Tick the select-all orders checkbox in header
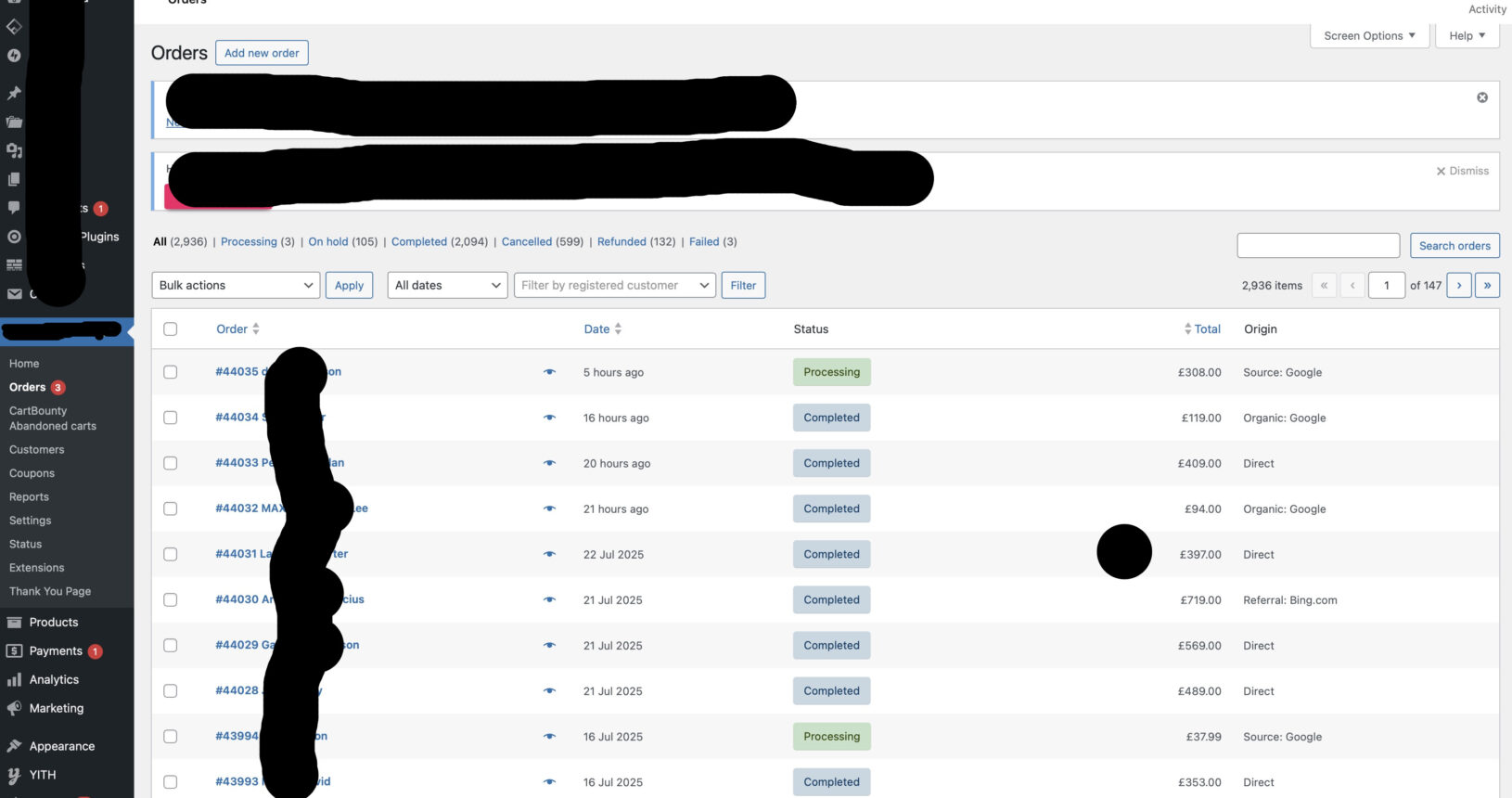 coord(171,329)
